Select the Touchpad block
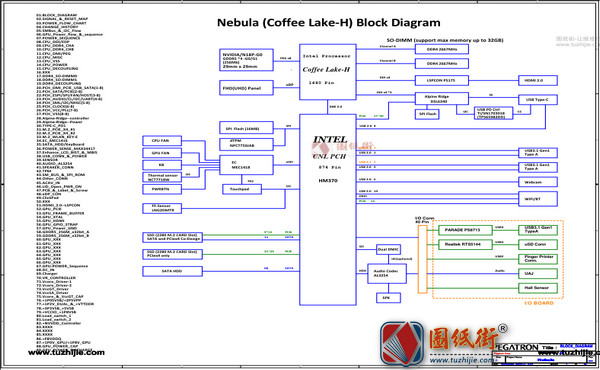 pyautogui.click(x=242, y=189)
